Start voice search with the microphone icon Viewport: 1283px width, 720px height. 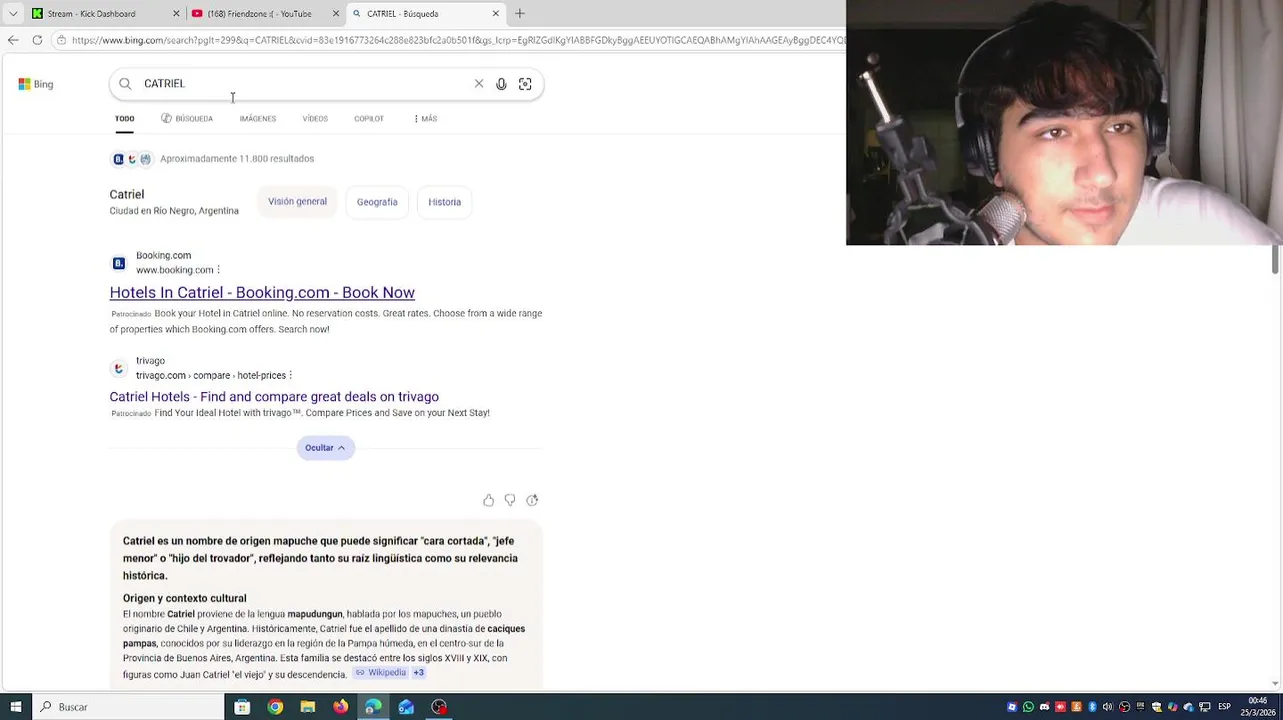(x=501, y=84)
